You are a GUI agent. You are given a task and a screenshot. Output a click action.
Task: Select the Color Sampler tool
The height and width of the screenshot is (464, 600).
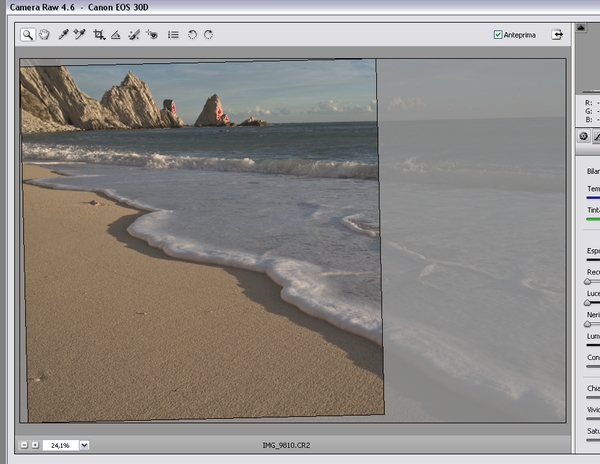(x=80, y=34)
